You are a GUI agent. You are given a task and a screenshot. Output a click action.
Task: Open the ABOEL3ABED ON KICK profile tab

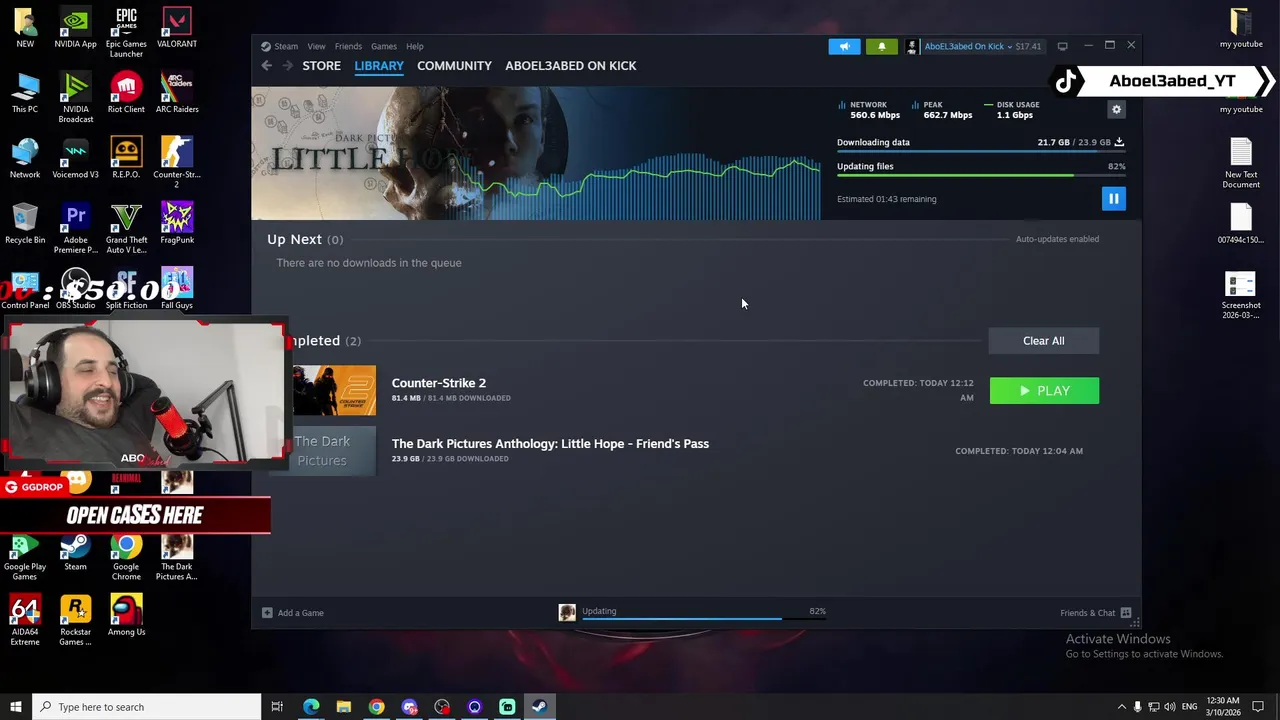pos(570,66)
